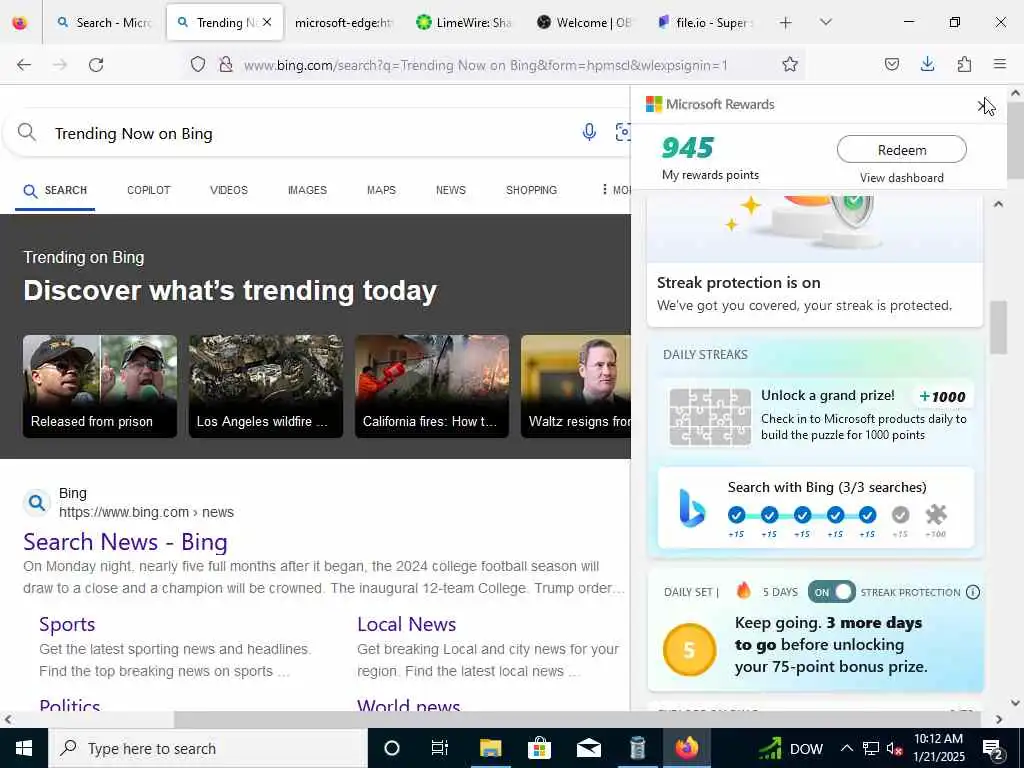Switch to the Search - Microsoft tab
The image size is (1024, 768).
point(104,23)
